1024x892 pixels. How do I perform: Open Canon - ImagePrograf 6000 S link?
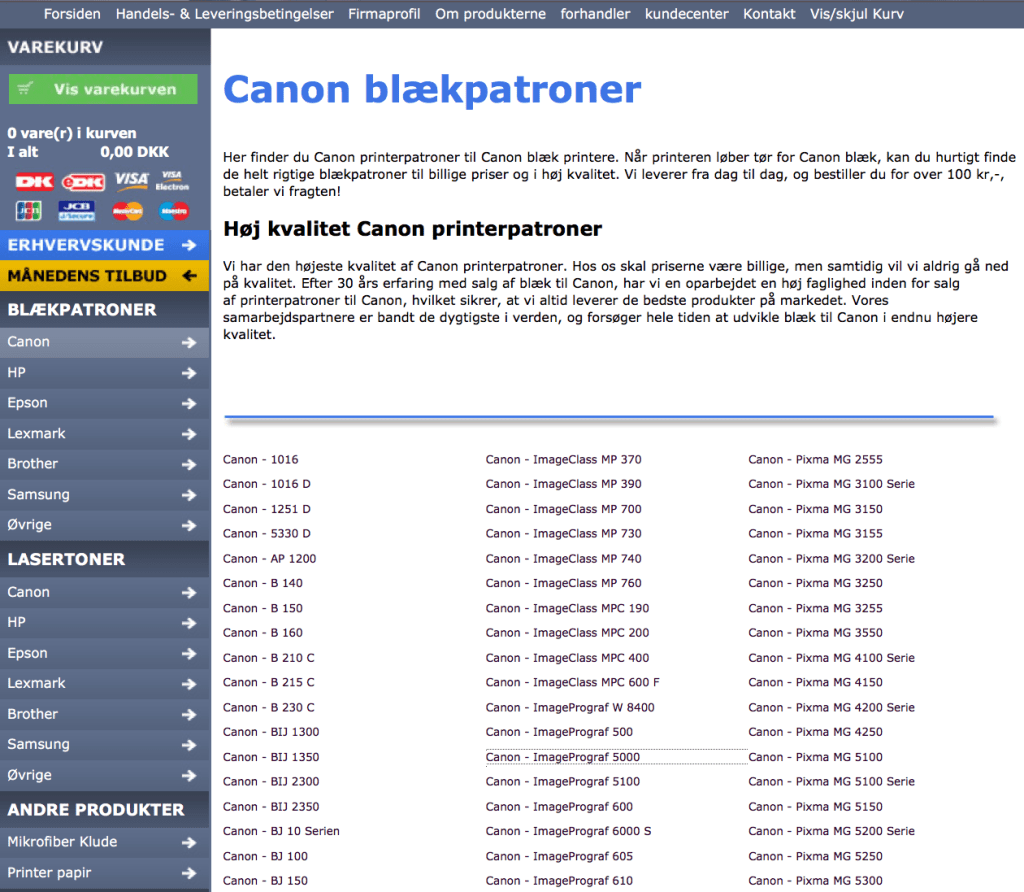click(568, 831)
